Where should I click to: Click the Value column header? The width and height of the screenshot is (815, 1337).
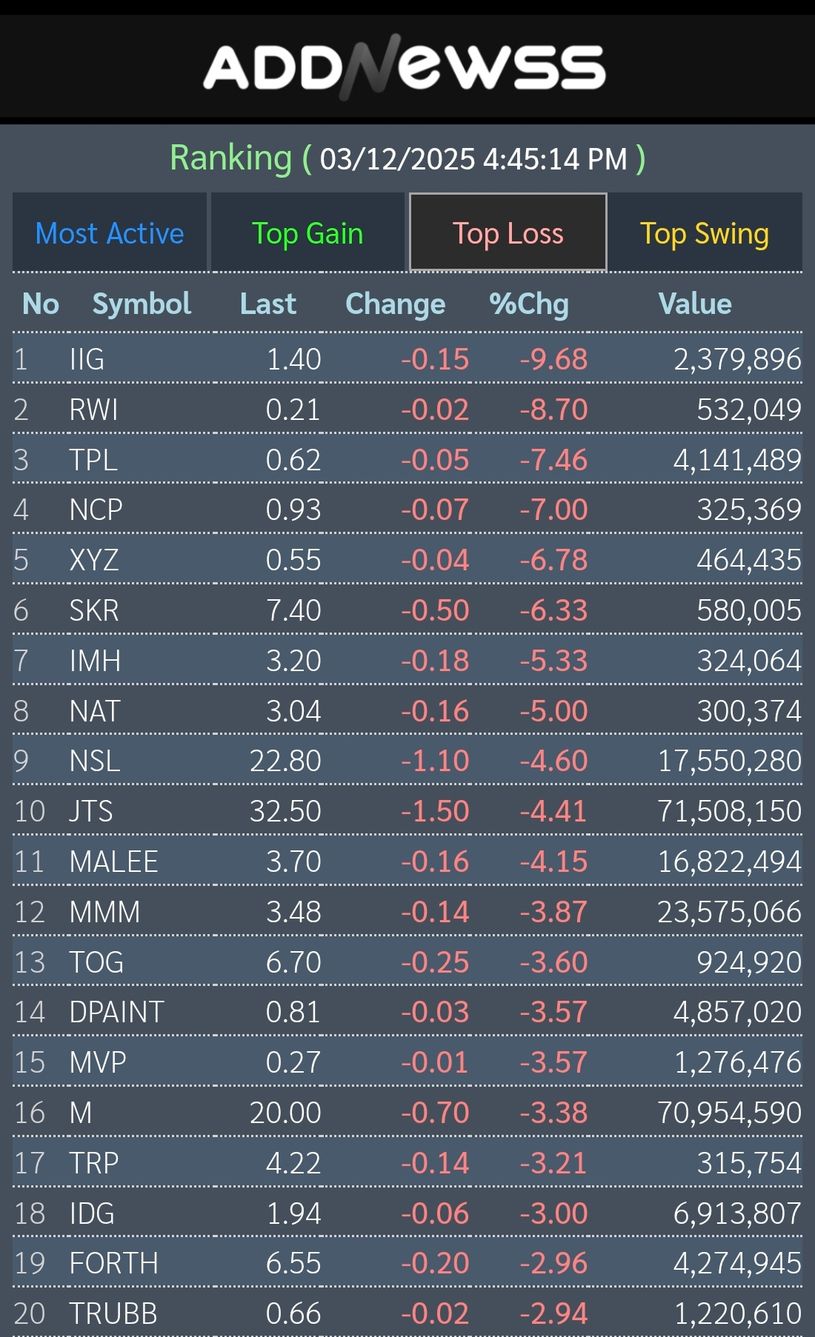pos(694,304)
